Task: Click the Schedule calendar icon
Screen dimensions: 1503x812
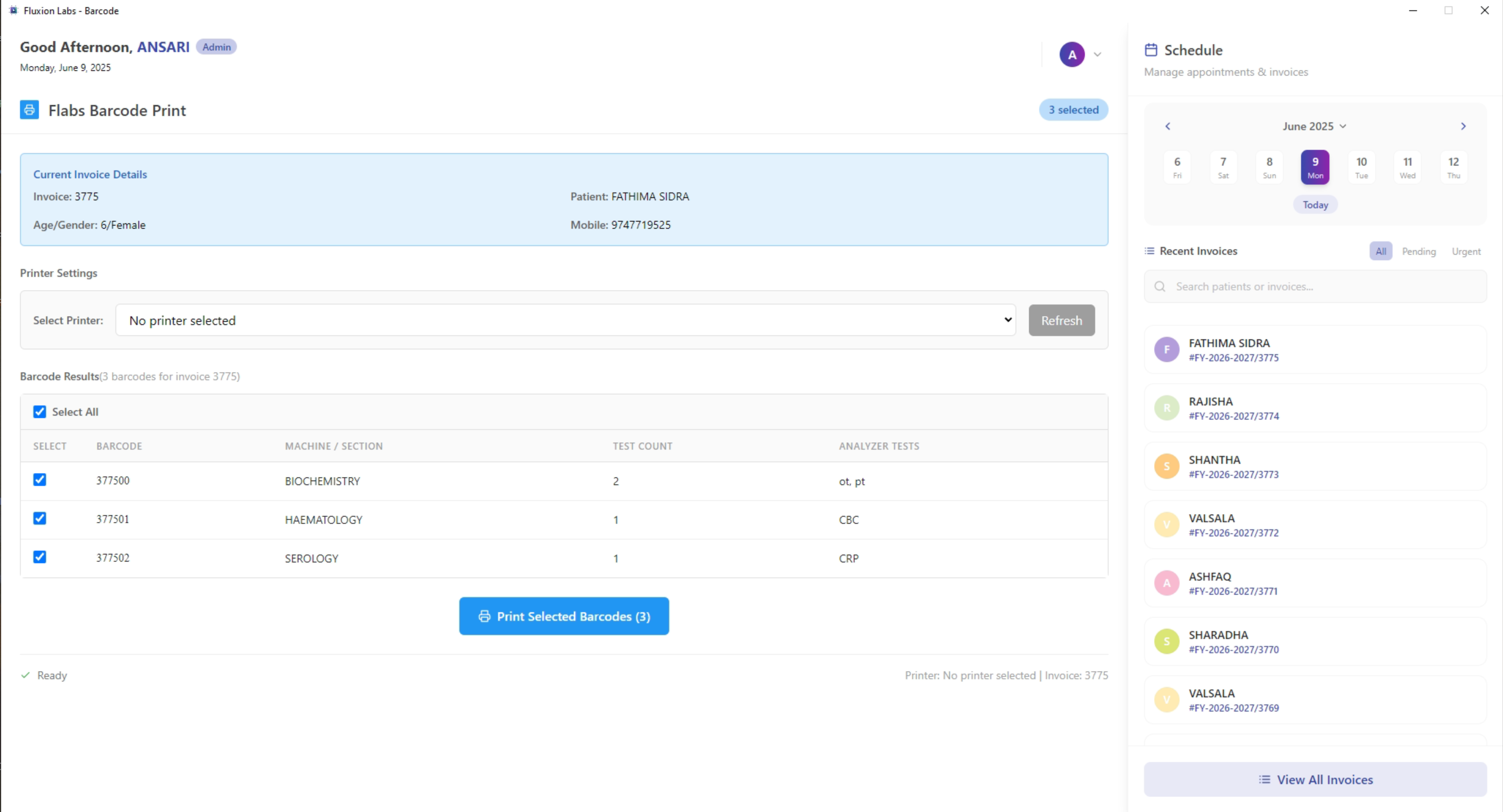Action: pyautogui.click(x=1151, y=49)
